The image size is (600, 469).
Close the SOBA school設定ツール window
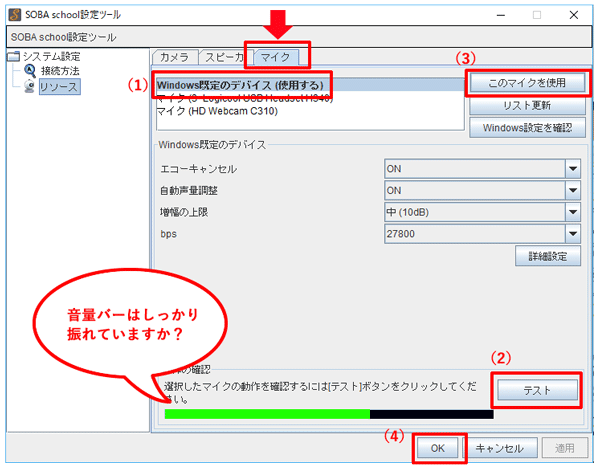coord(574,15)
